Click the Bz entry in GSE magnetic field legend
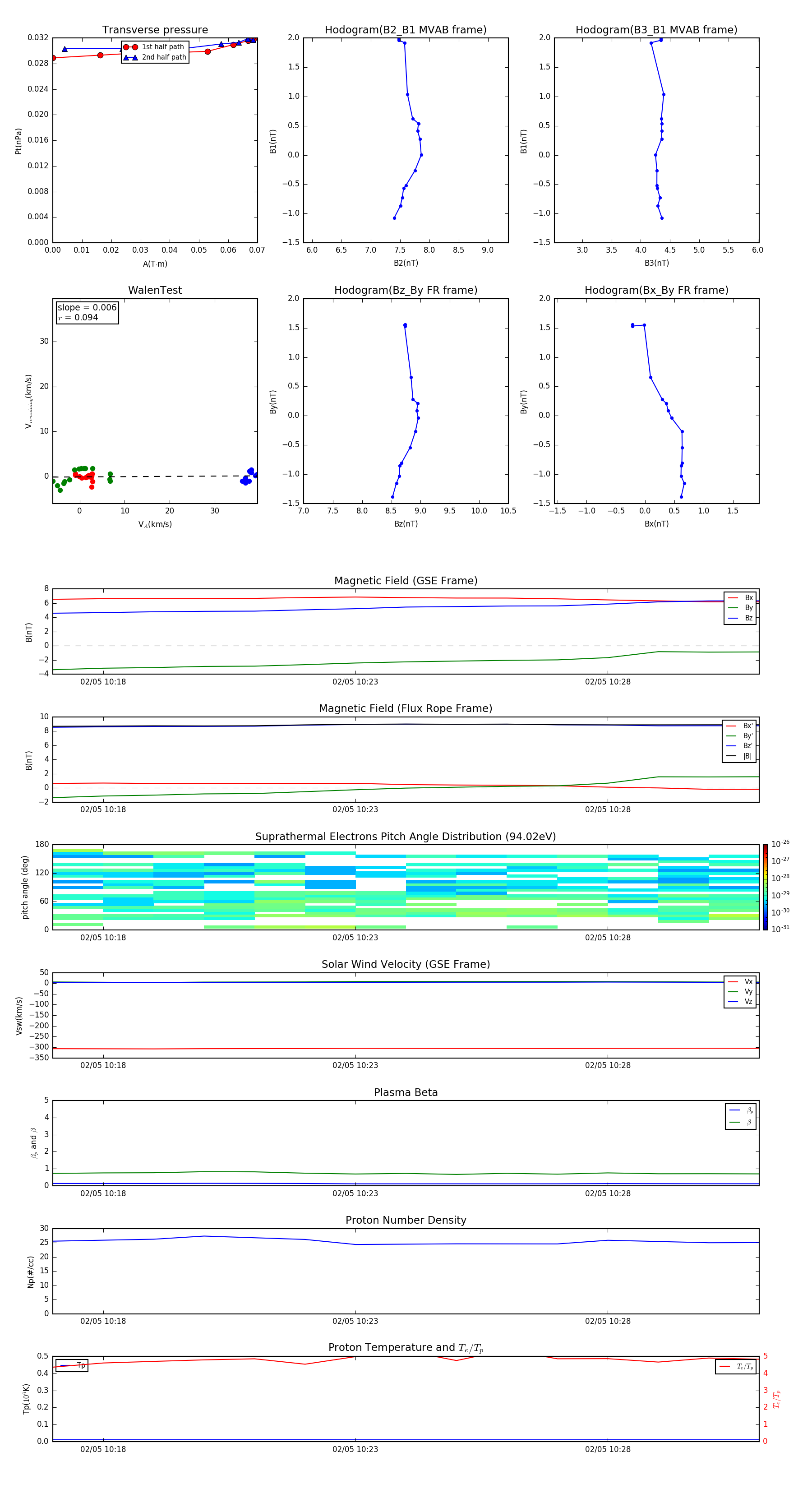This screenshot has height=1489, width=812. pos(740,618)
